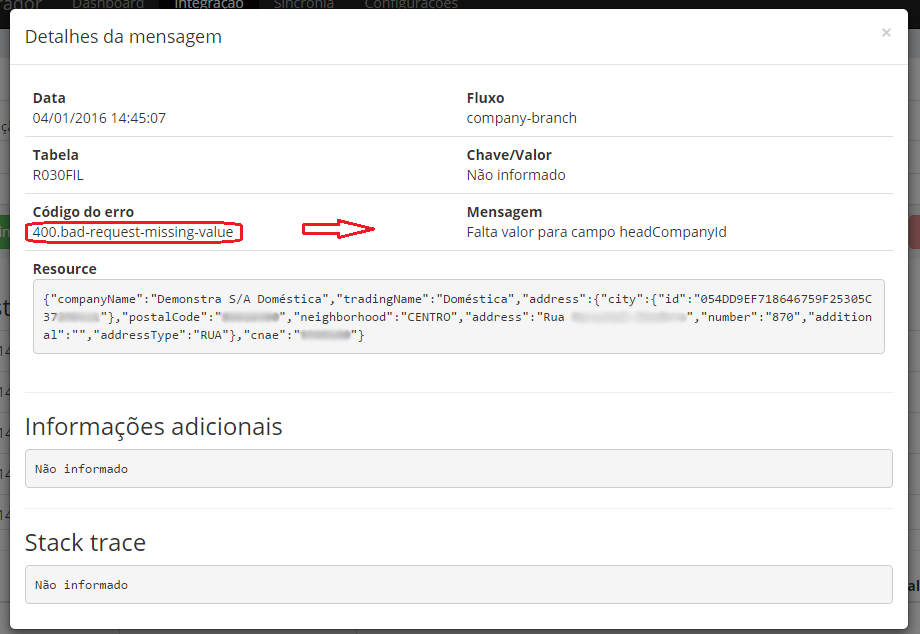This screenshot has height=634, width=920.
Task: Click the date value 04/01/2016 14:45:07
Action: click(99, 118)
